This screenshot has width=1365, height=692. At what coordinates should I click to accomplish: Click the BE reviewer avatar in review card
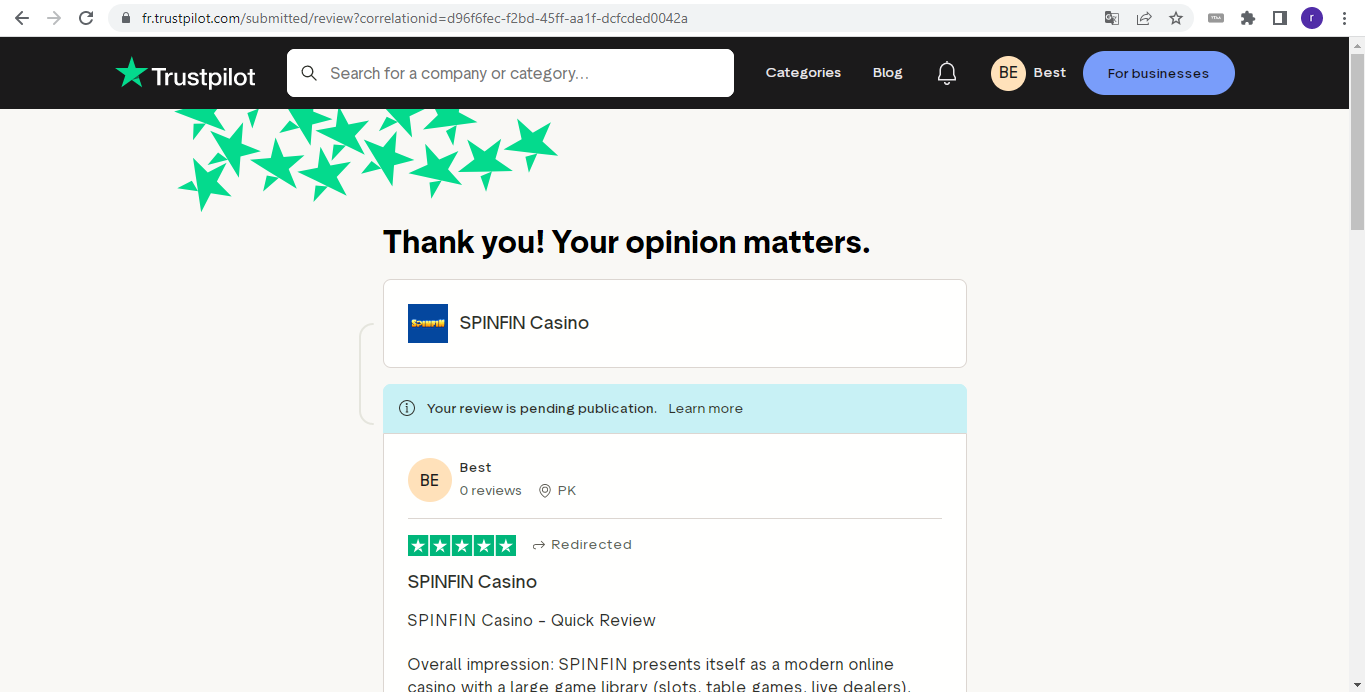(x=429, y=480)
